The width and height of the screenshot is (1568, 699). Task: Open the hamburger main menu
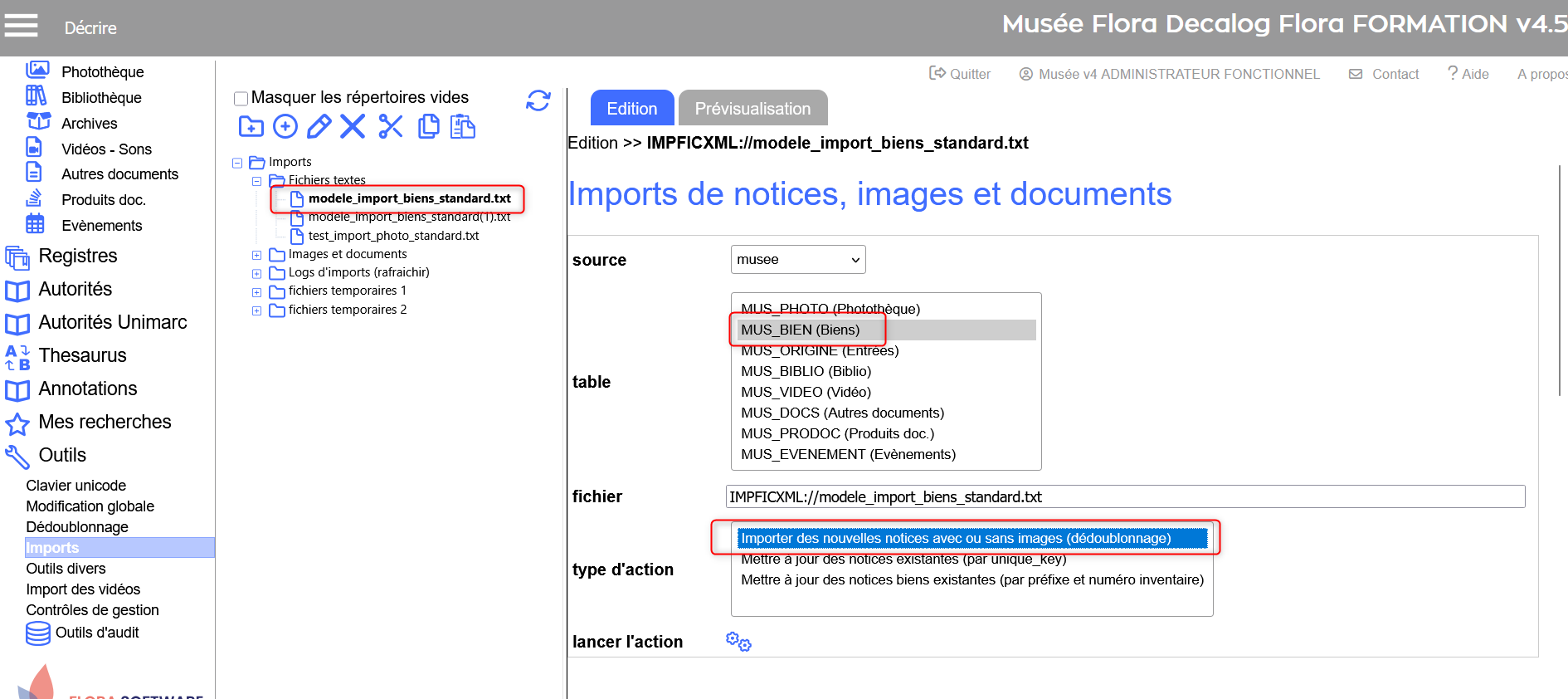pyautogui.click(x=21, y=26)
